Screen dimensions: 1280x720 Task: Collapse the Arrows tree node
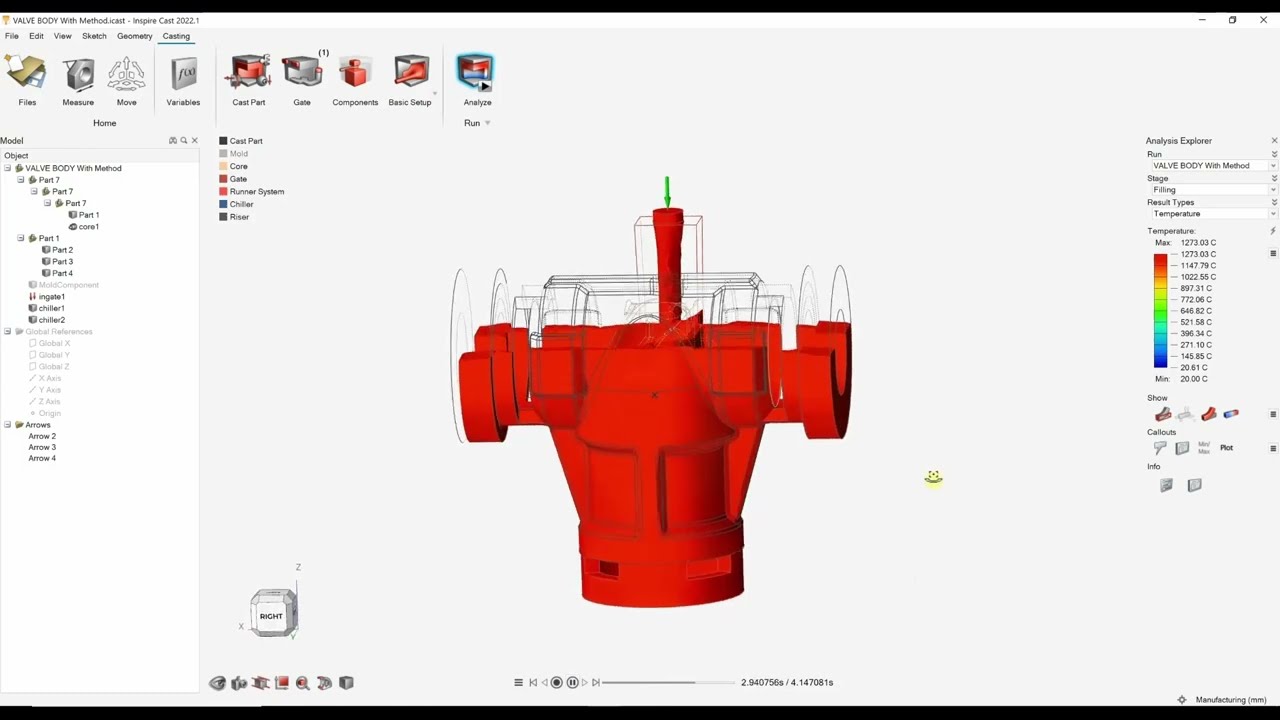click(x=8, y=425)
